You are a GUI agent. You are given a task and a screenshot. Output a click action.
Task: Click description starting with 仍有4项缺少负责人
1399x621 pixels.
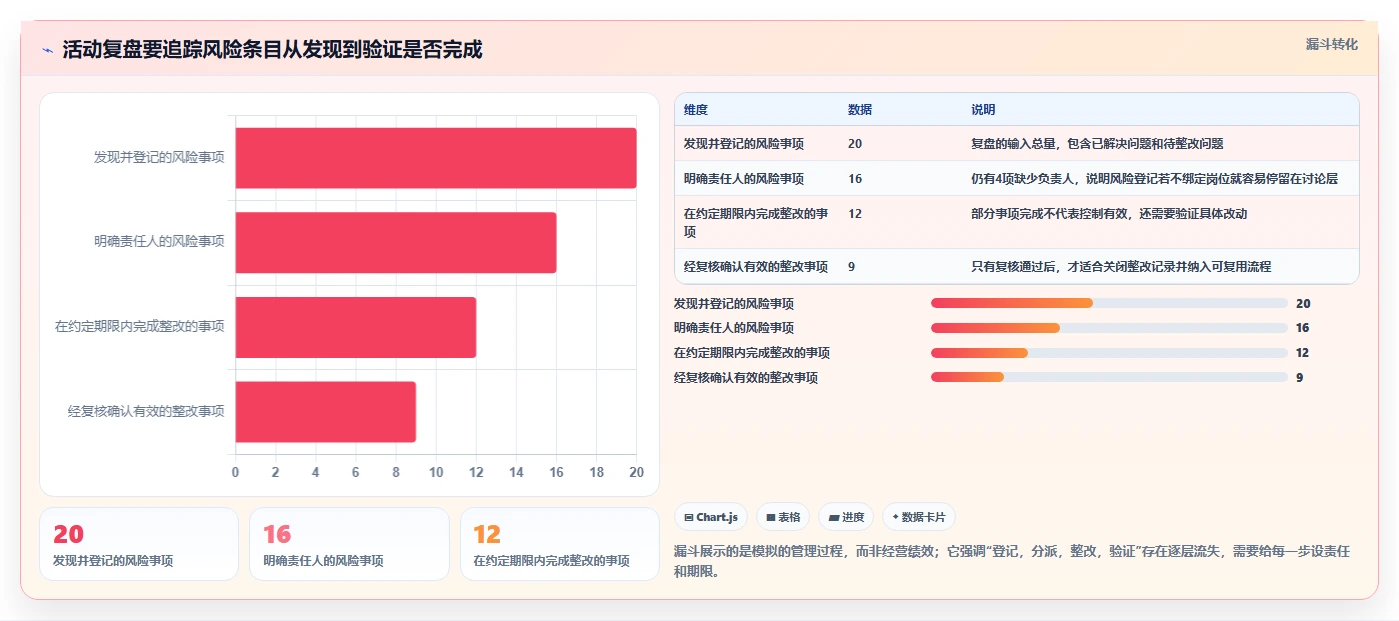[x=1154, y=179]
